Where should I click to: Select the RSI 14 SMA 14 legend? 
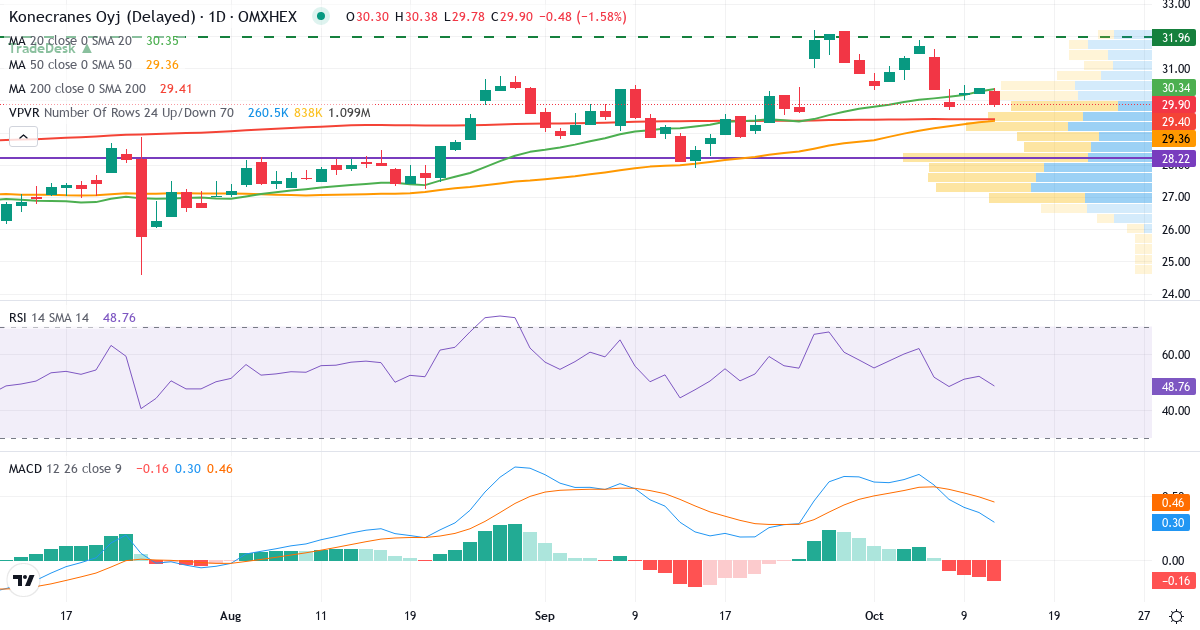pos(49,318)
